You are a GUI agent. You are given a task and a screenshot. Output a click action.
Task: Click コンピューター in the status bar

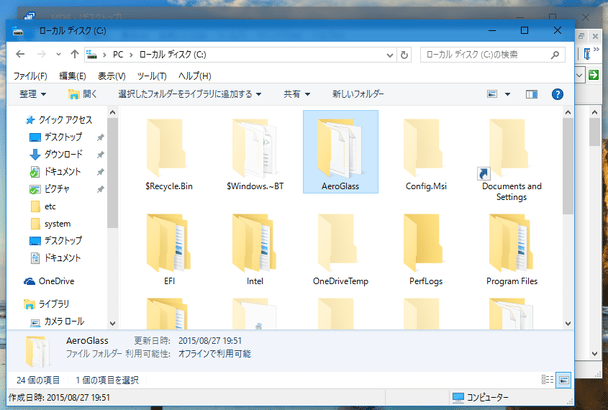(480, 397)
